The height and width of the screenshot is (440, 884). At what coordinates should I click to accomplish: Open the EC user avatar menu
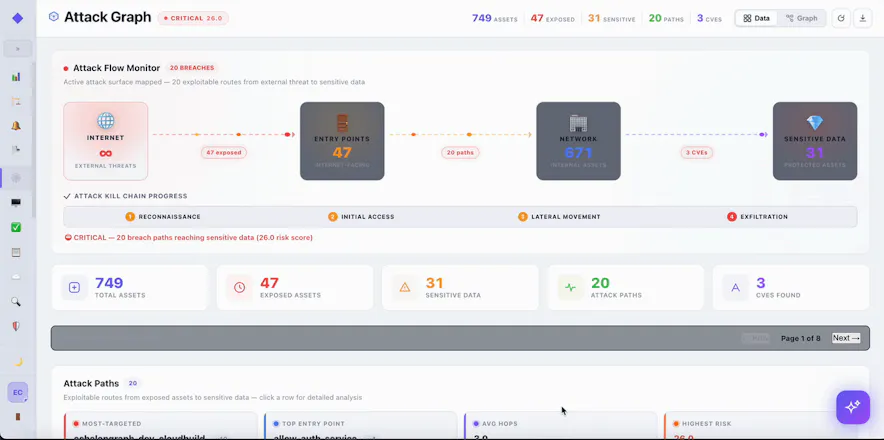[x=17, y=392]
